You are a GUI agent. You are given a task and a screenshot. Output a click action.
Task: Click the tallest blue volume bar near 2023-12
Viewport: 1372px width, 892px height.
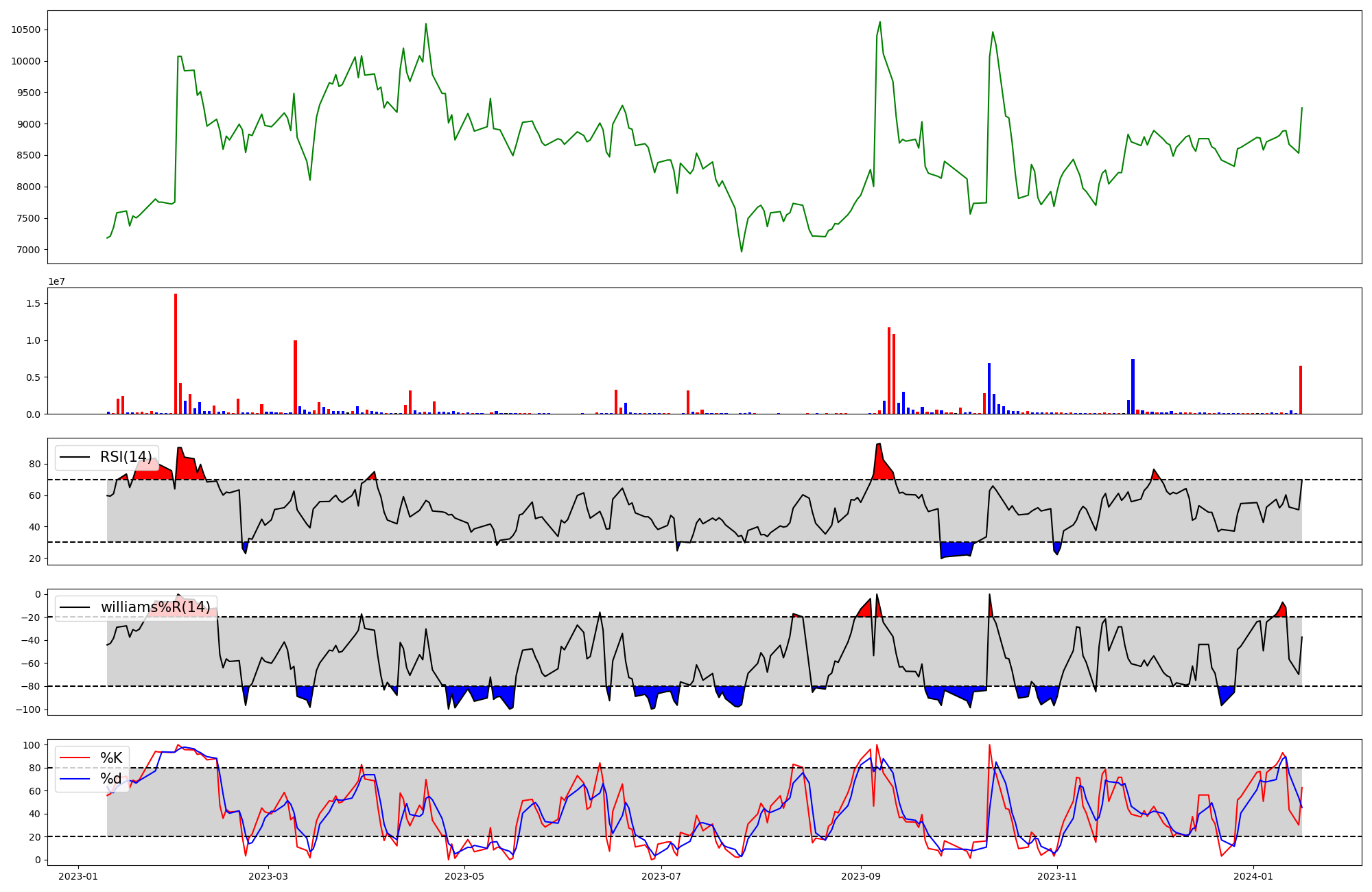[x=1133, y=386]
